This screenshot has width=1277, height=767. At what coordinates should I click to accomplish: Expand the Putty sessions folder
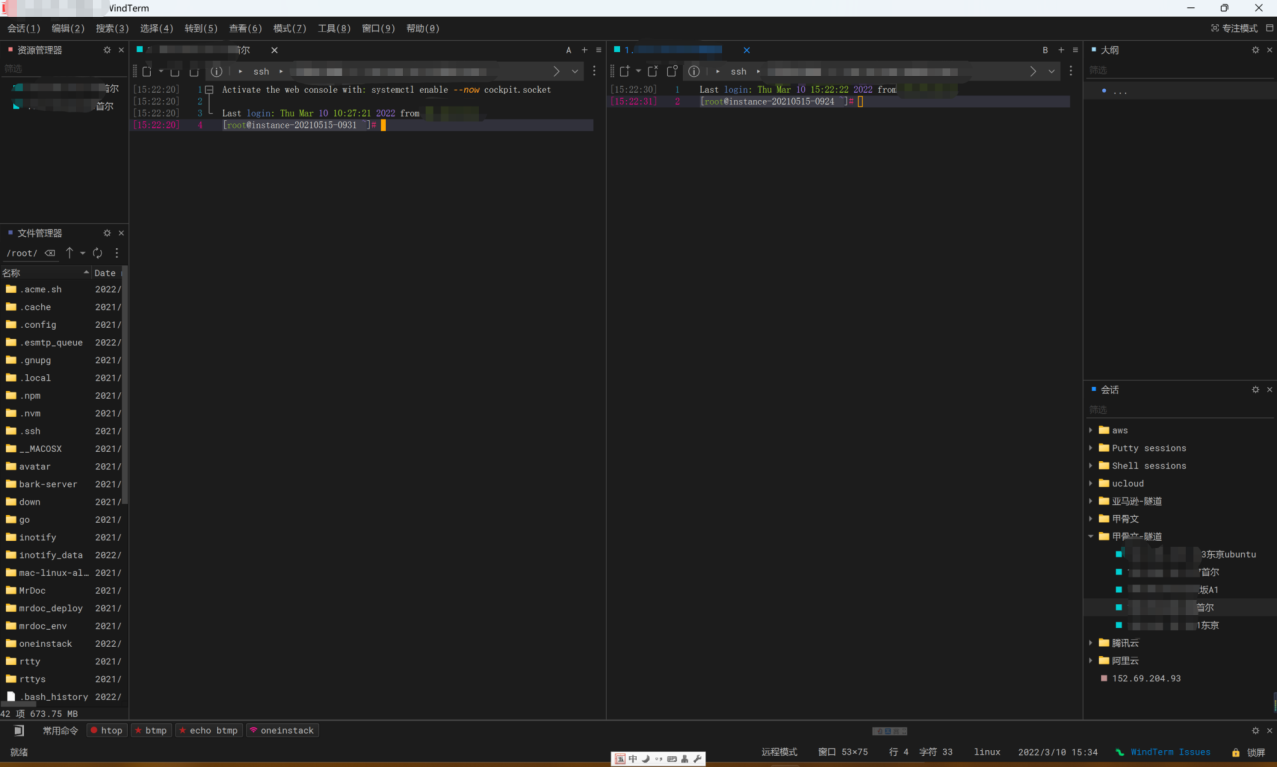point(1091,448)
